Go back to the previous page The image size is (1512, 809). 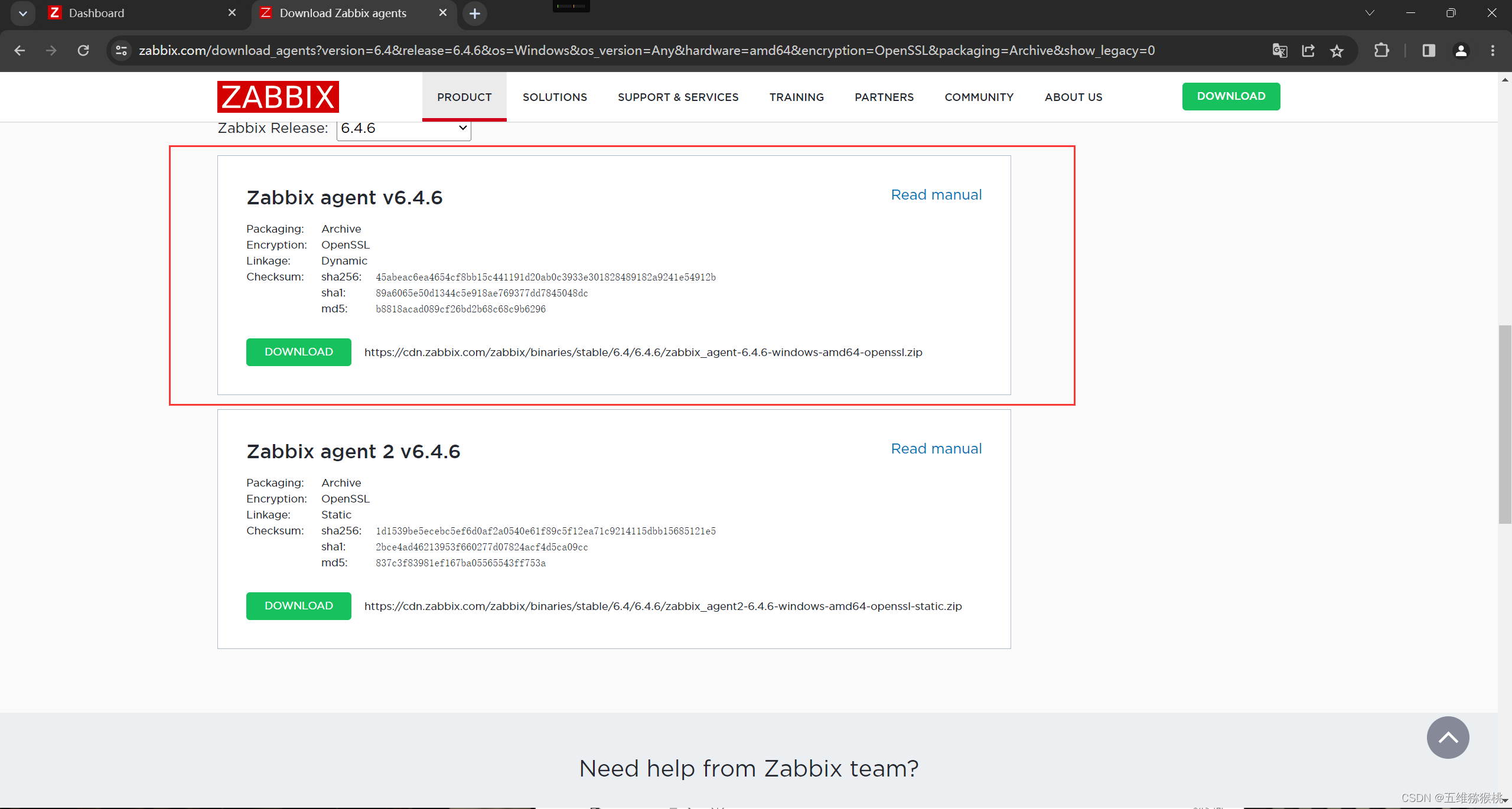tap(19, 51)
